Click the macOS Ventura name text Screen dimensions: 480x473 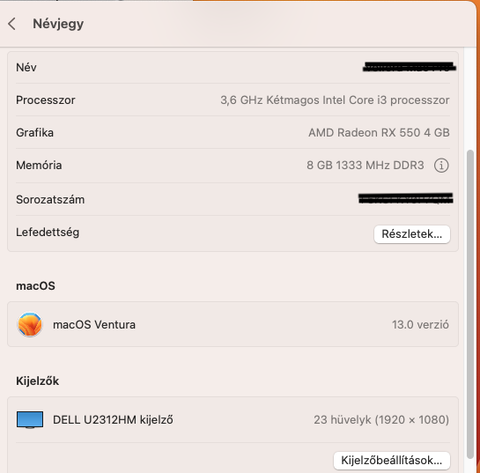click(x=94, y=325)
